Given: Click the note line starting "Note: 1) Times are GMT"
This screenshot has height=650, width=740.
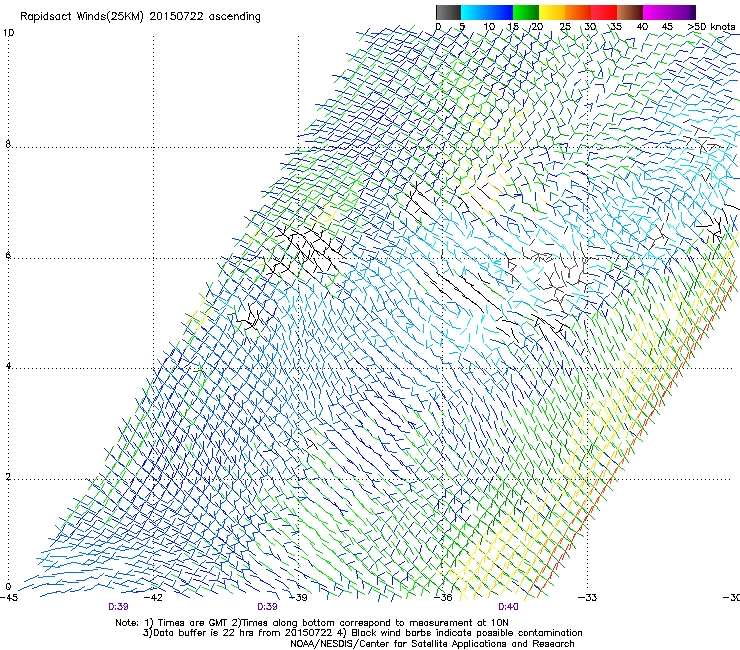Looking at the screenshot, I should [x=311, y=623].
